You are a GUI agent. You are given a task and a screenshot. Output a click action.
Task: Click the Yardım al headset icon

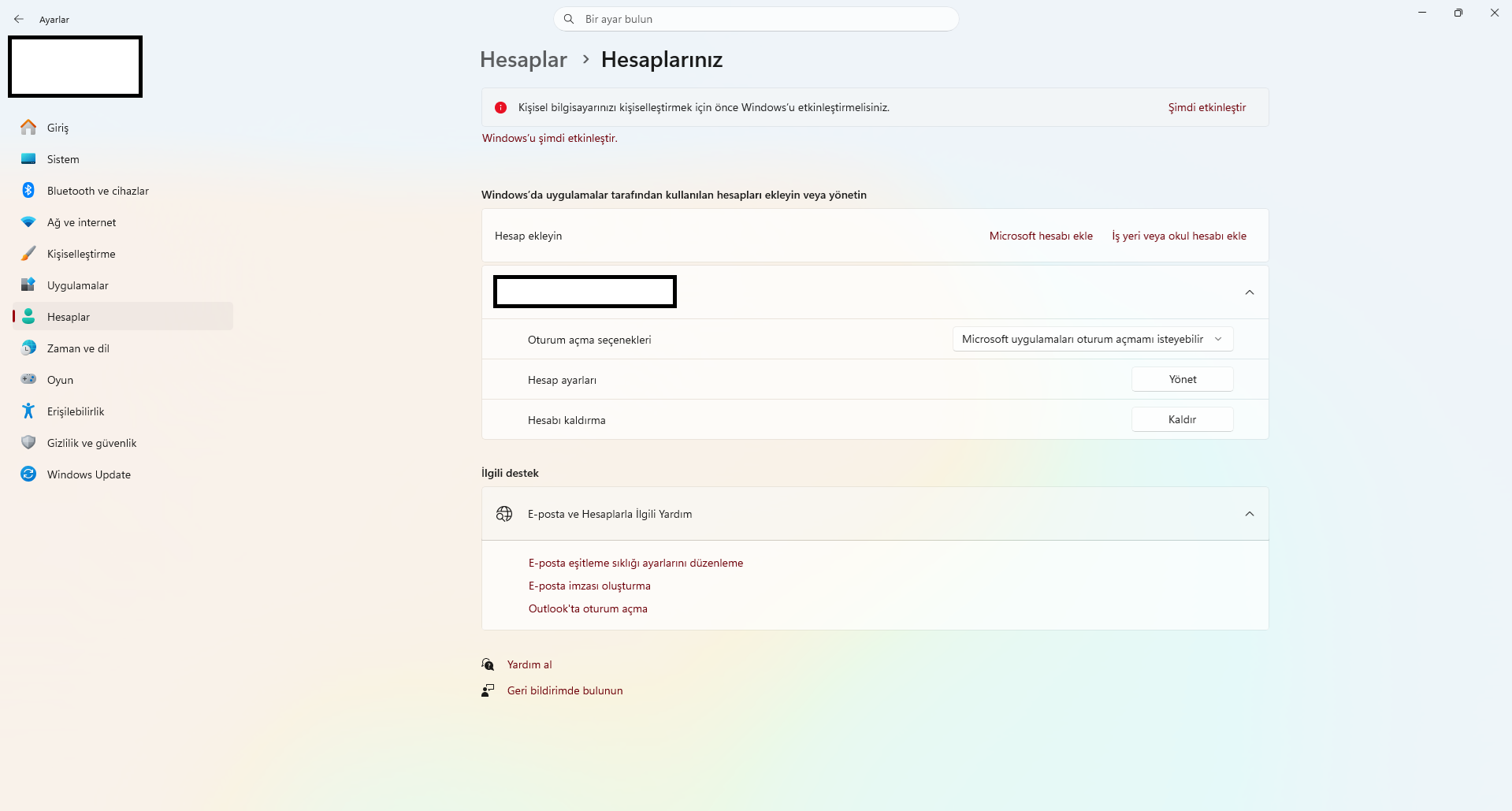[x=488, y=664]
